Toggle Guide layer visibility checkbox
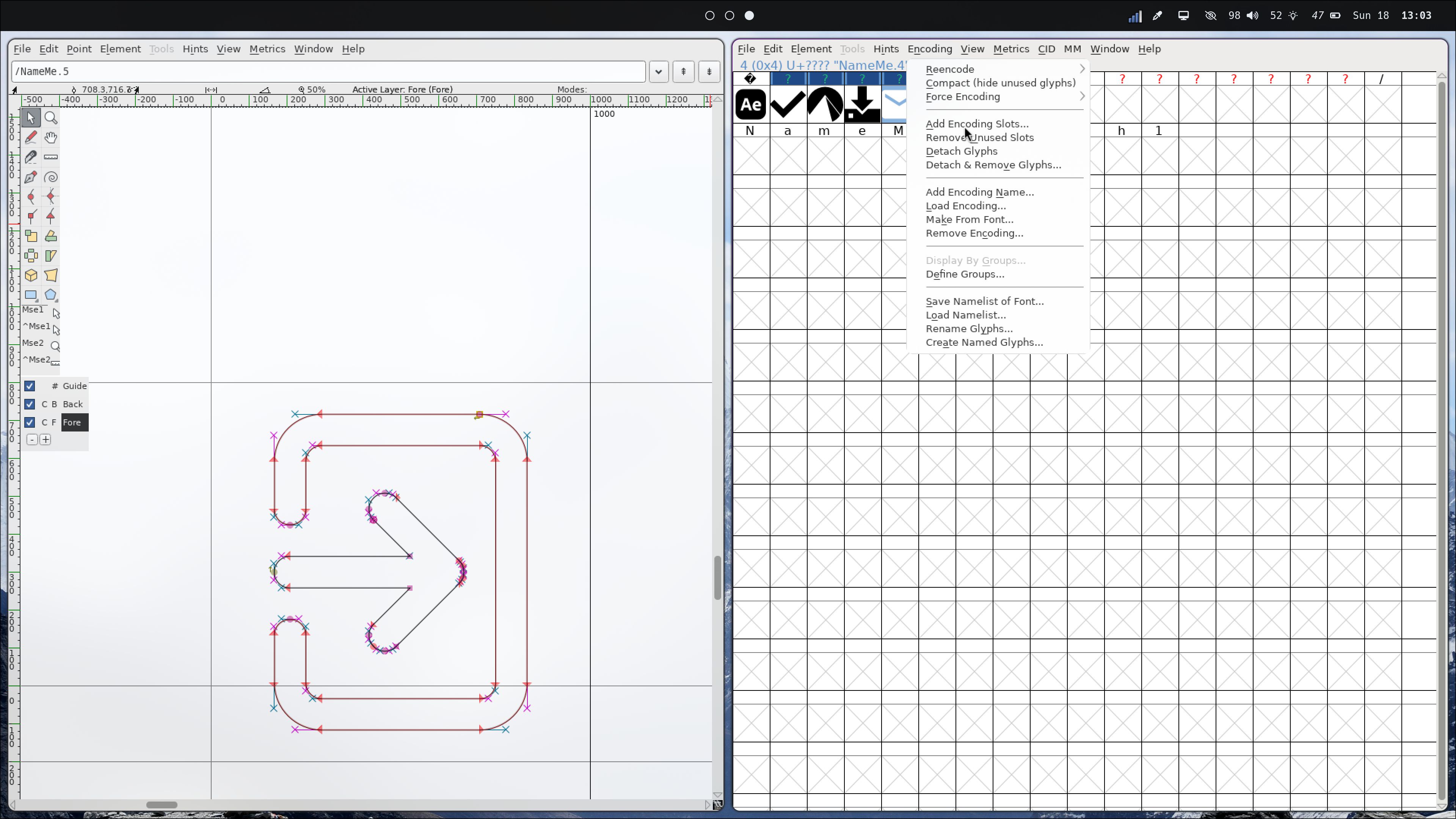Image resolution: width=1456 pixels, height=819 pixels. pos(30,386)
